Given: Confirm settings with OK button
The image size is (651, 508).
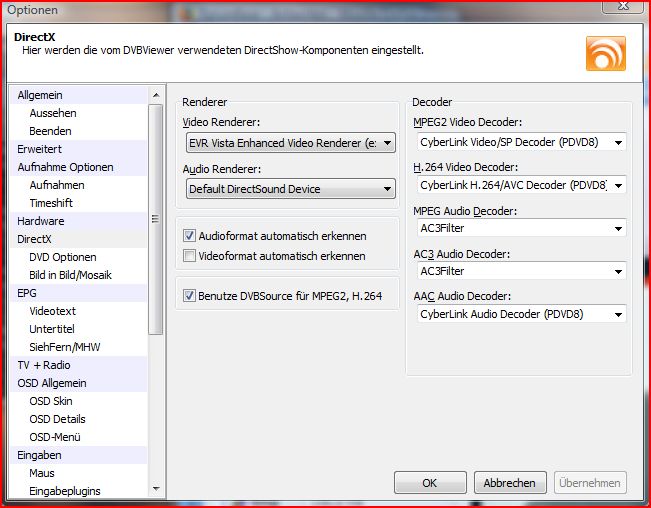Looking at the screenshot, I should pyautogui.click(x=430, y=483).
